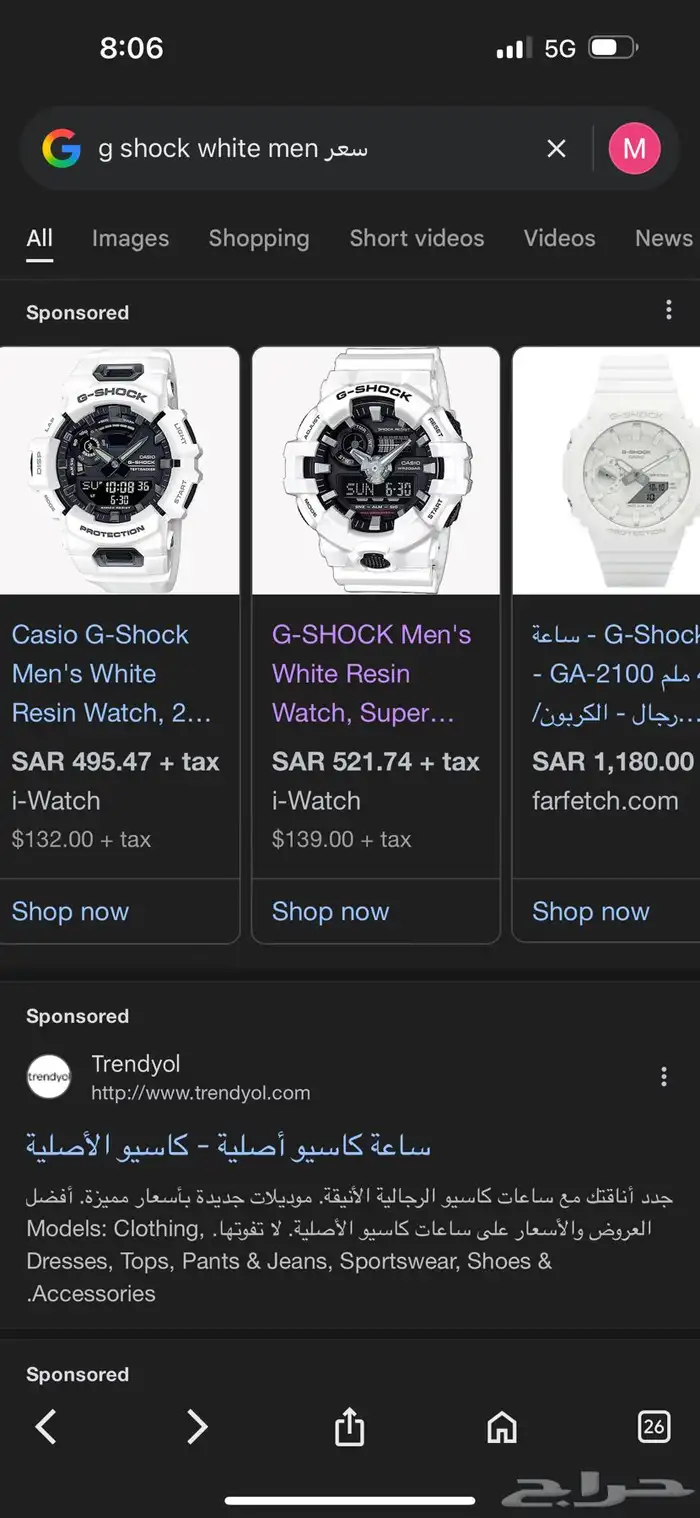700x1518 pixels.
Task: Go back with browser back arrow
Action: click(x=46, y=1427)
